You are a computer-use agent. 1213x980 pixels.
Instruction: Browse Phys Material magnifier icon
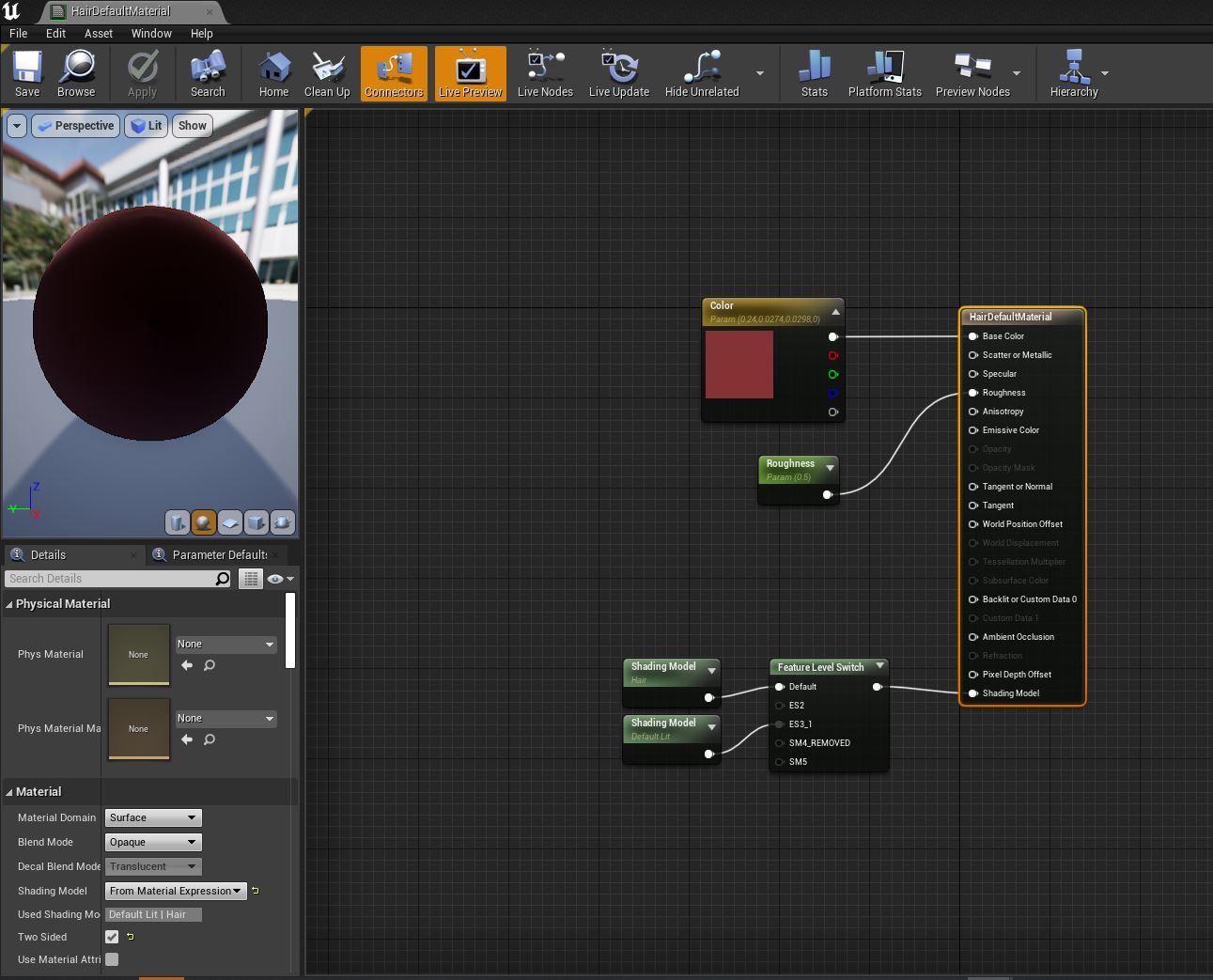[210, 665]
